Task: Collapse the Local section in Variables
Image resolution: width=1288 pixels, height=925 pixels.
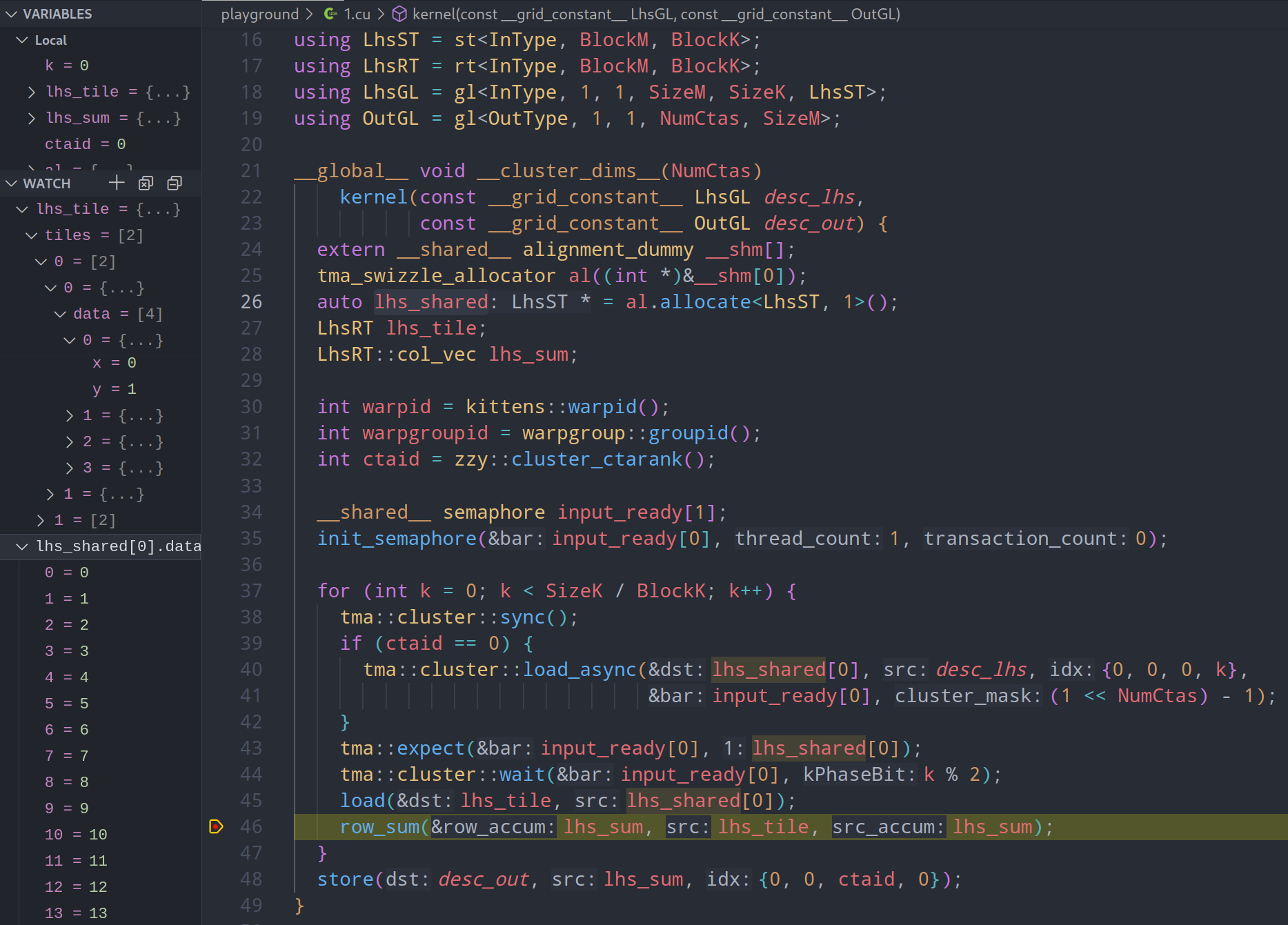Action: click(21, 40)
